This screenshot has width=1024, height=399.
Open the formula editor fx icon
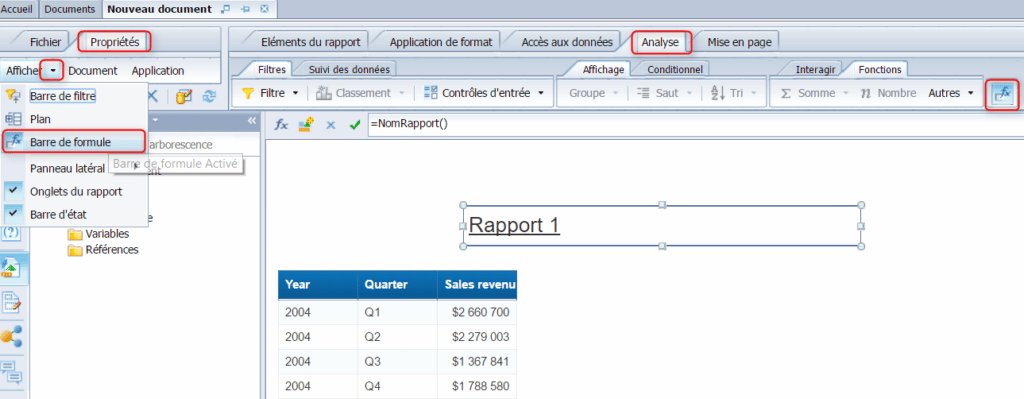click(281, 124)
